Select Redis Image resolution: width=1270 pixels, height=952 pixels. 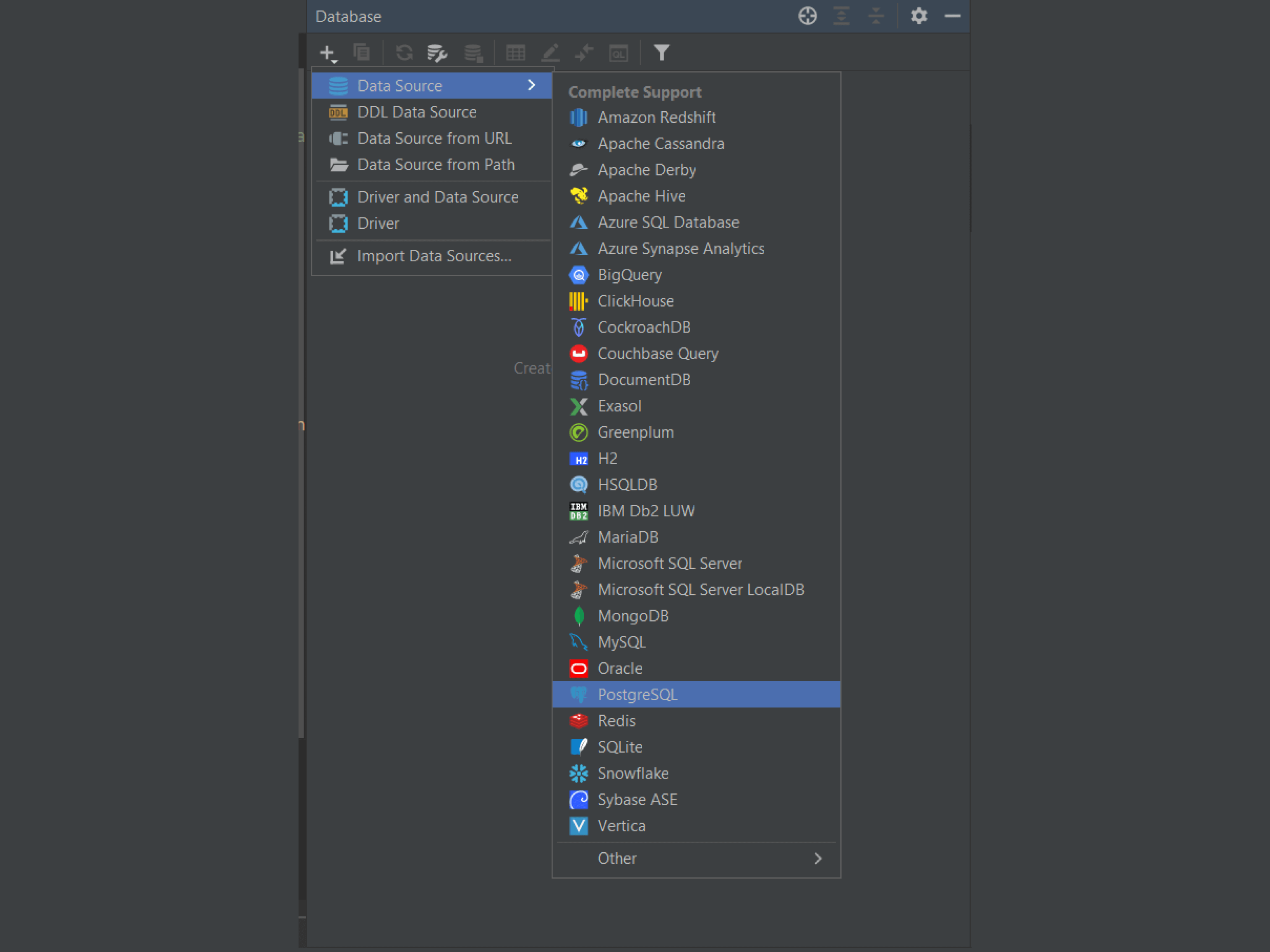coord(696,721)
